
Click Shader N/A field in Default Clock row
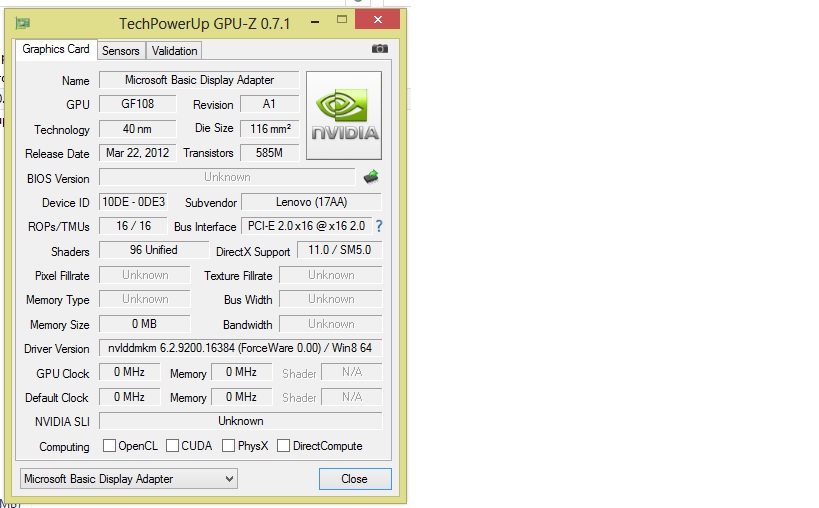tap(352, 397)
